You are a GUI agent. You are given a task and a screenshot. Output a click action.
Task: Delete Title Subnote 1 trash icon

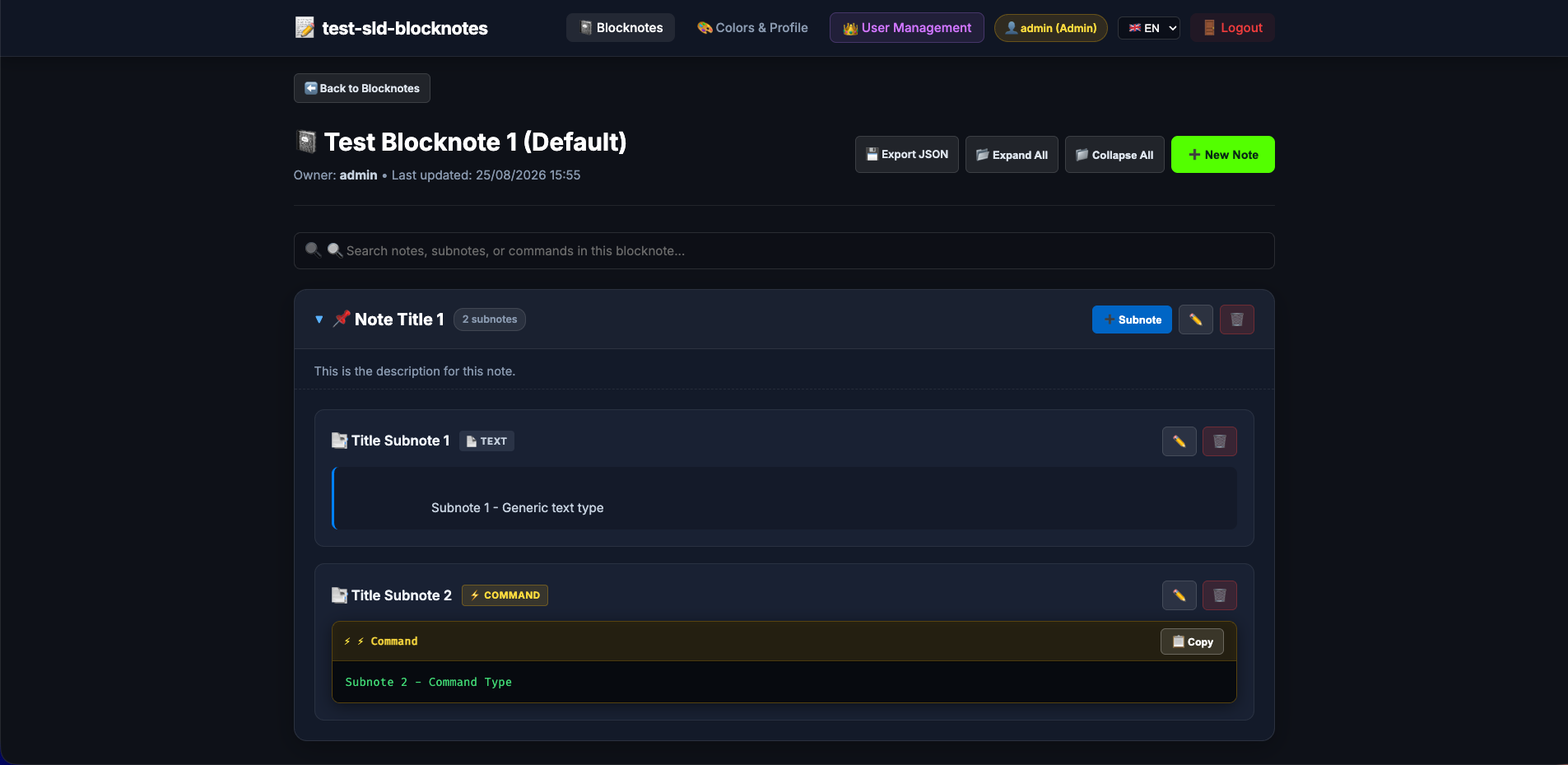click(1220, 441)
